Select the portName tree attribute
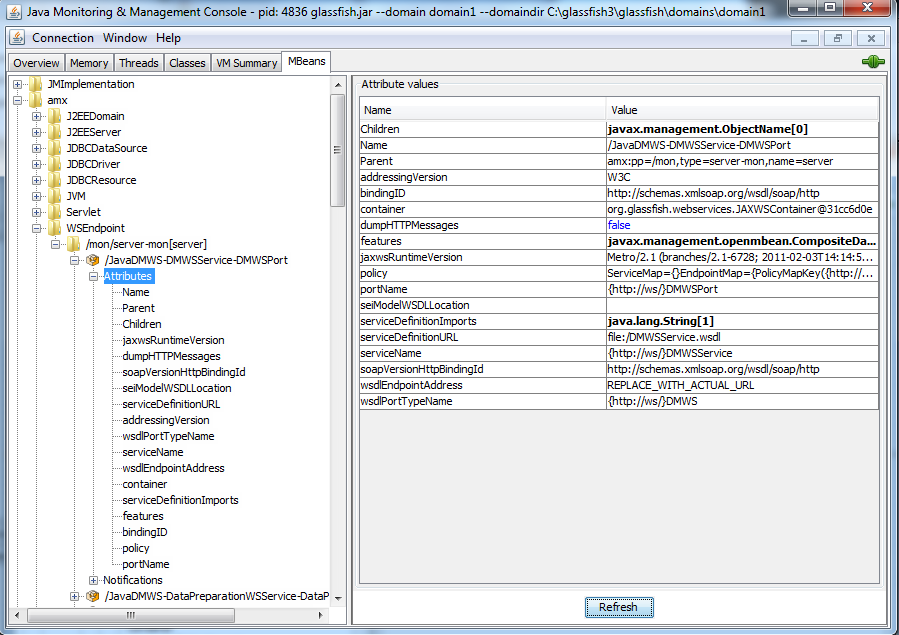 [x=146, y=565]
